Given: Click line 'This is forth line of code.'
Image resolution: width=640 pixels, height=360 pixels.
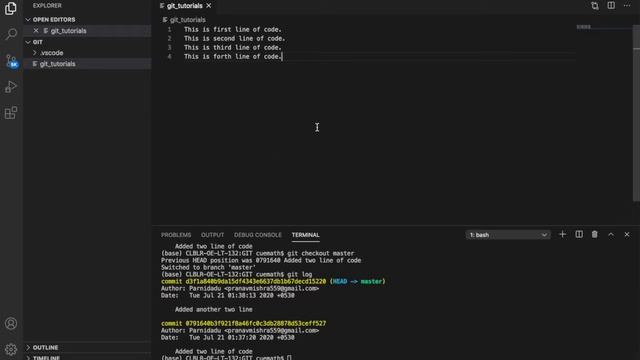Looking at the screenshot, I should tap(233, 56).
